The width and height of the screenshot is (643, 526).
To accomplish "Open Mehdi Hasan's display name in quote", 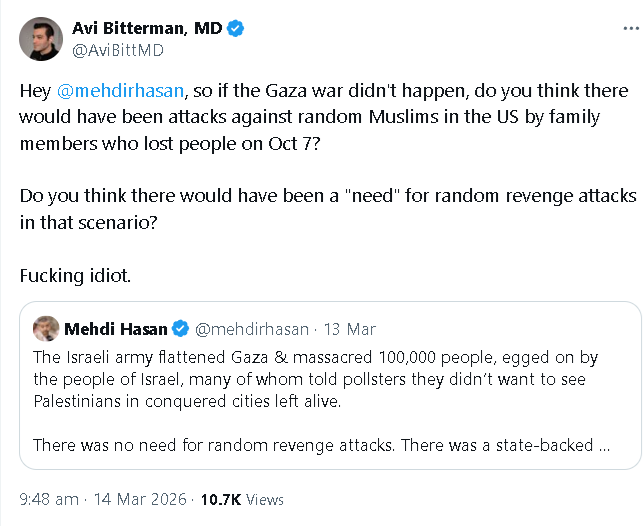I will pyautogui.click(x=116, y=329).
